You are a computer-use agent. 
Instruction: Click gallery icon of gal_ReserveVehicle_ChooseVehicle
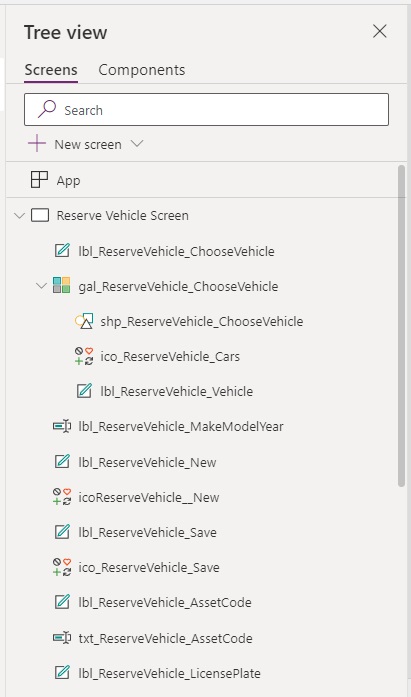(x=61, y=285)
